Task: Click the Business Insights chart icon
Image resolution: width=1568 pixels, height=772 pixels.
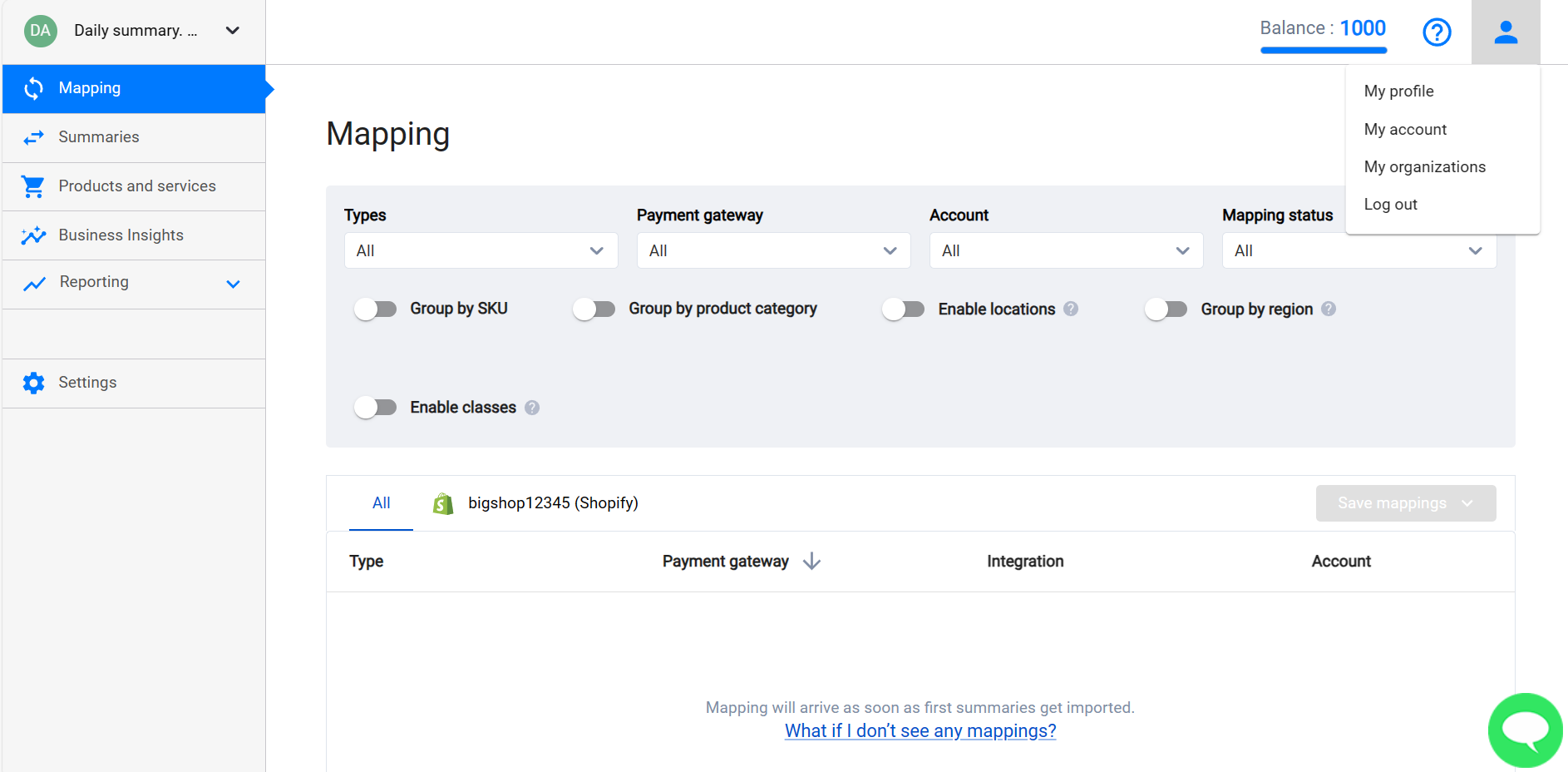Action: [33, 235]
